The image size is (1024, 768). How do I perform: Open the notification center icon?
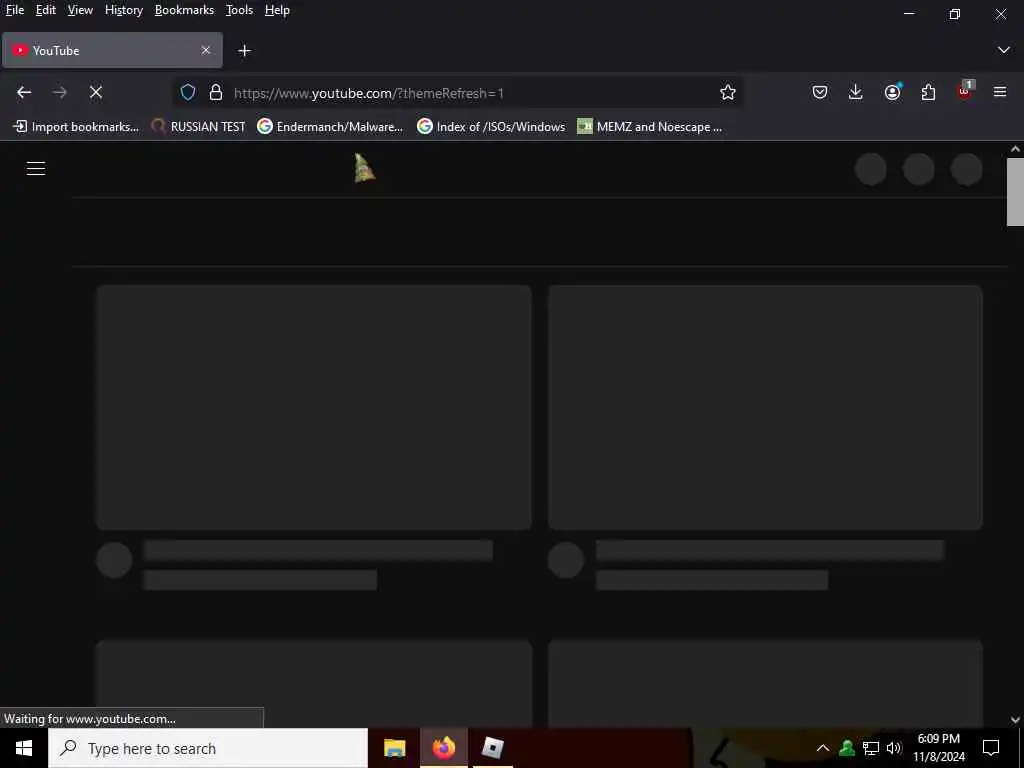point(991,748)
